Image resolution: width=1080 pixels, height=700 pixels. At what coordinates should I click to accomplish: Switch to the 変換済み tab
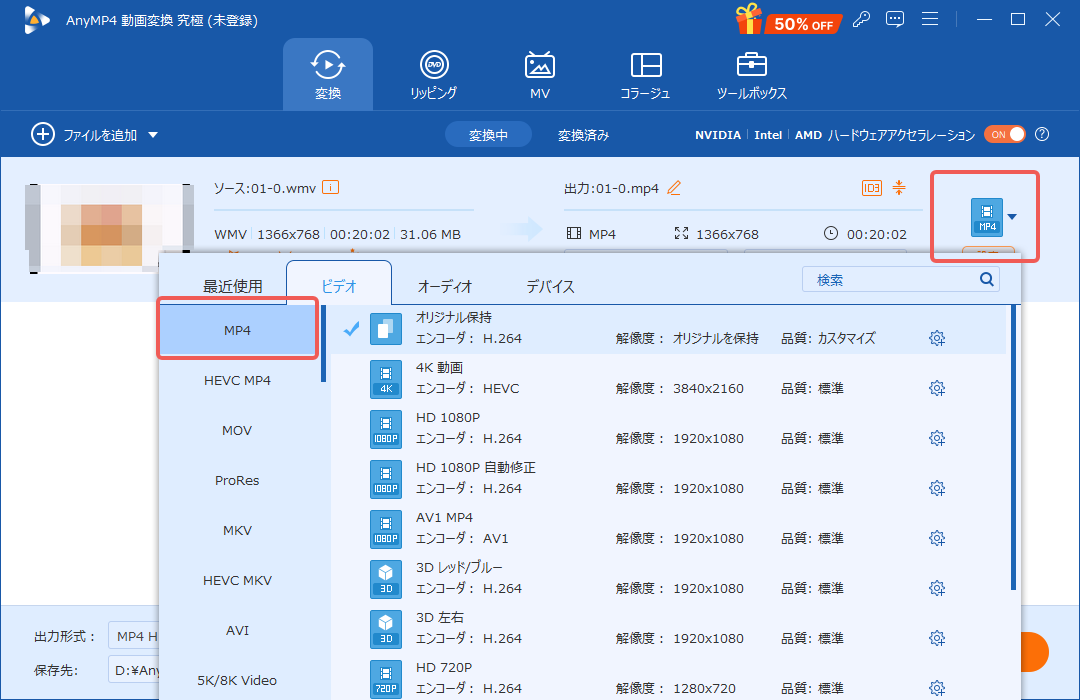(x=584, y=133)
